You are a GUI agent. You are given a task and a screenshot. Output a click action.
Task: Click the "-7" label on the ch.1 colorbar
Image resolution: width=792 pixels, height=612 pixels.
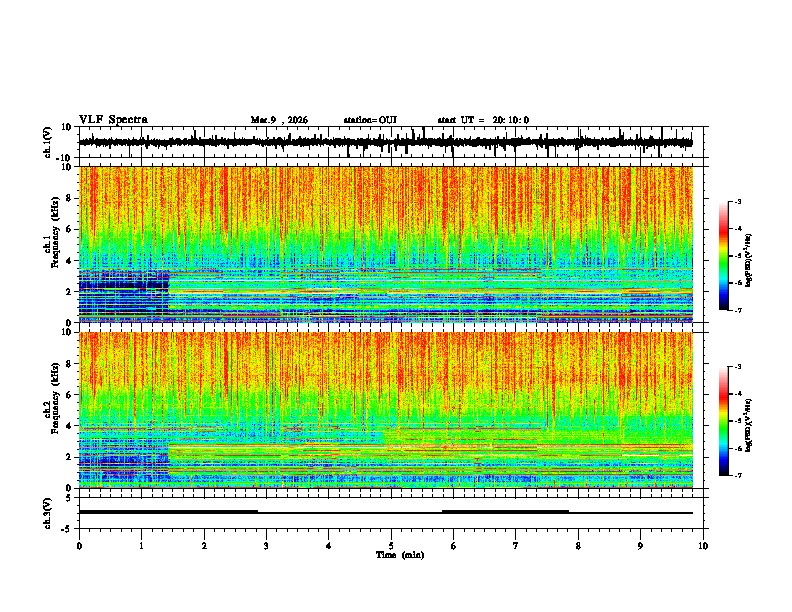737,310
